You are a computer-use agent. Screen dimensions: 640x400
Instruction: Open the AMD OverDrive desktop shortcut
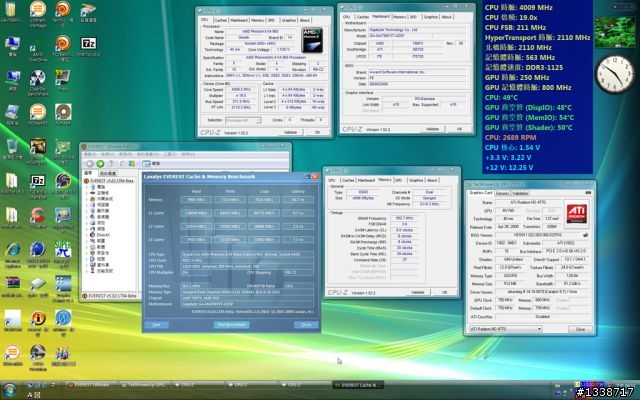click(x=38, y=48)
